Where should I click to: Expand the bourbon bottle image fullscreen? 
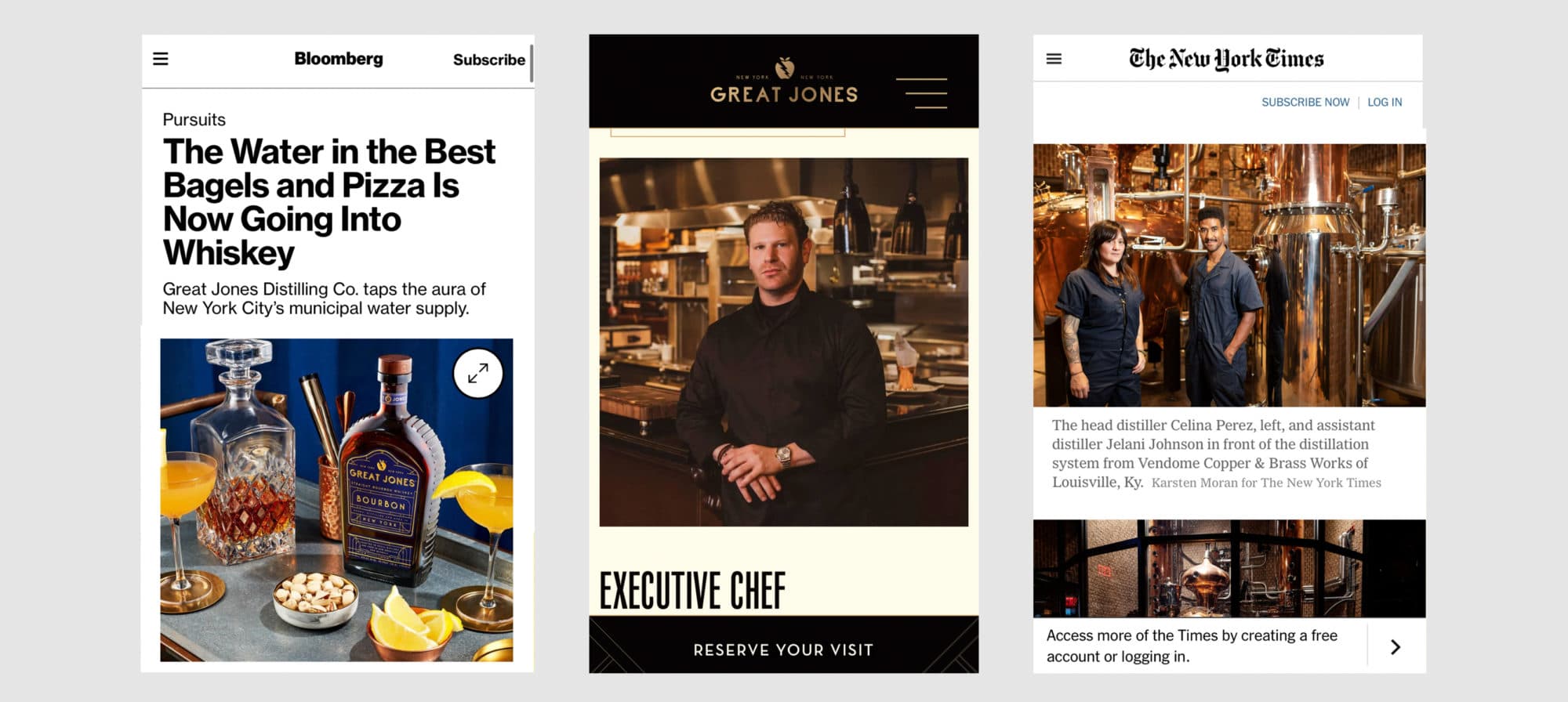coord(478,374)
